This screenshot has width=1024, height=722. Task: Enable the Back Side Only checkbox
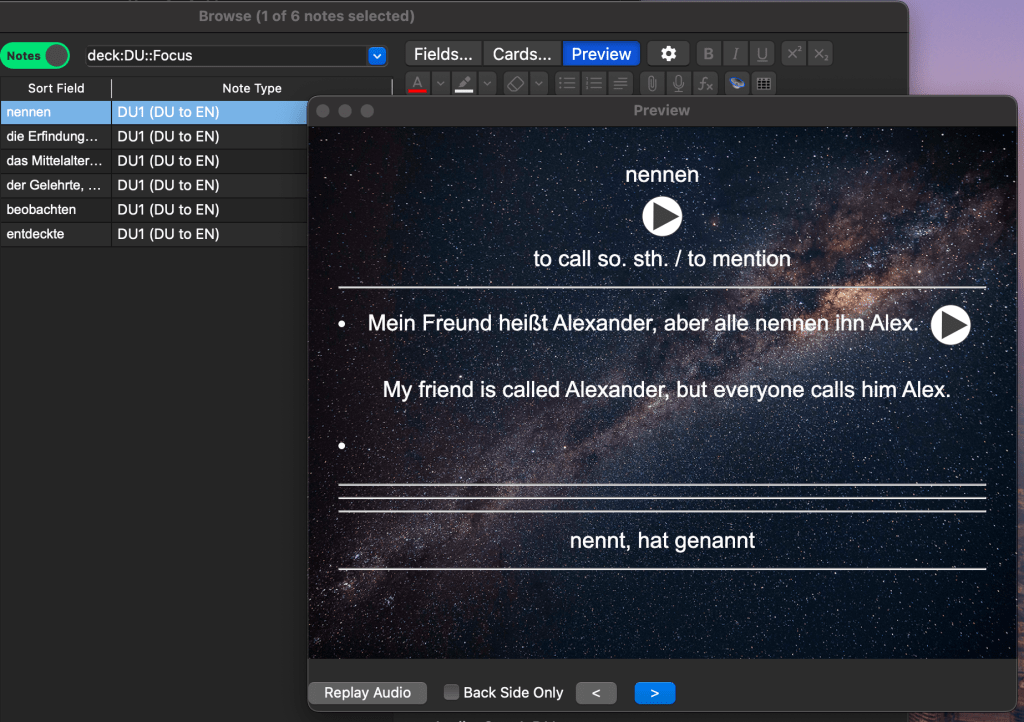pos(451,692)
